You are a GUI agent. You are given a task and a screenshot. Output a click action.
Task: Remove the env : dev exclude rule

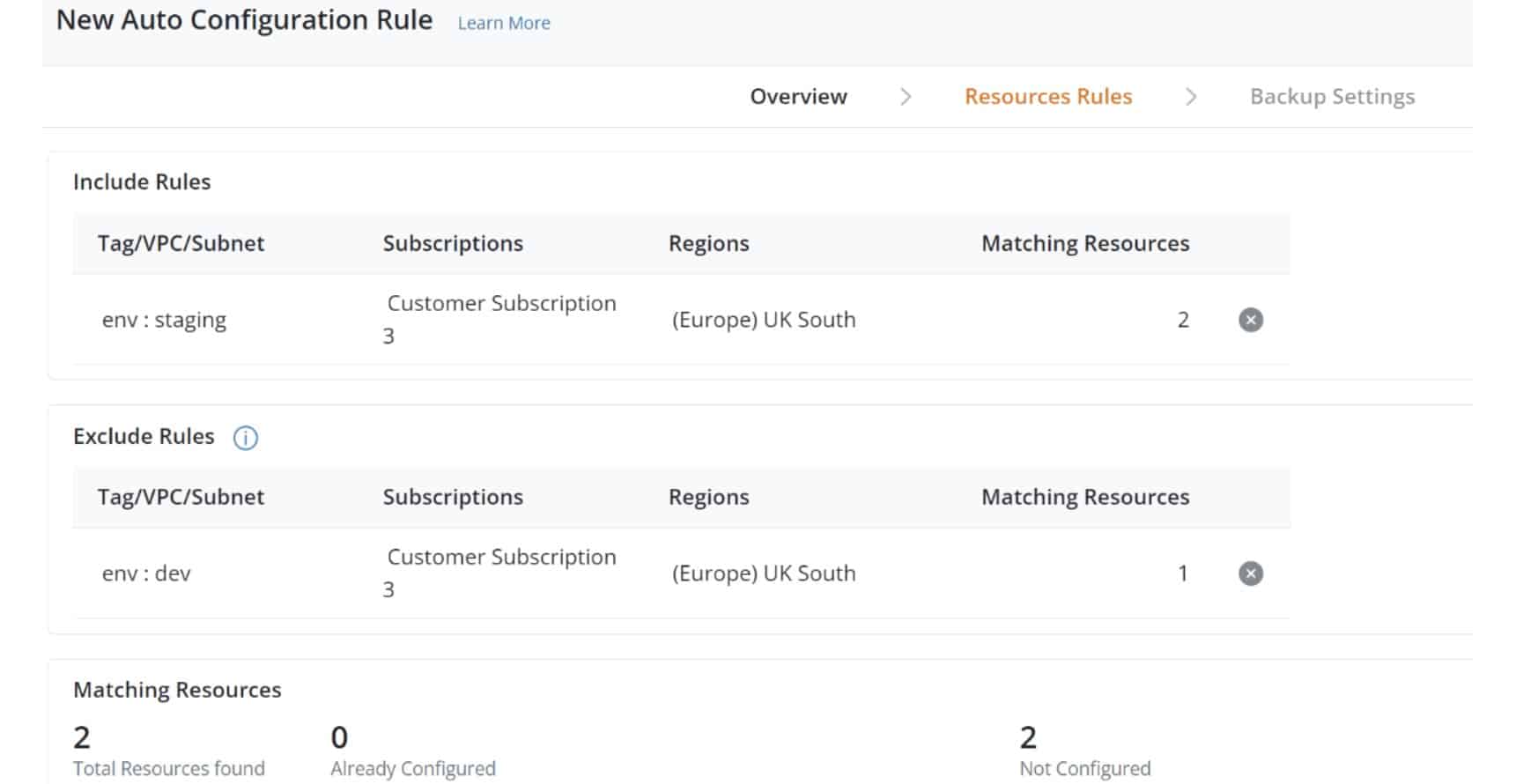click(1250, 573)
